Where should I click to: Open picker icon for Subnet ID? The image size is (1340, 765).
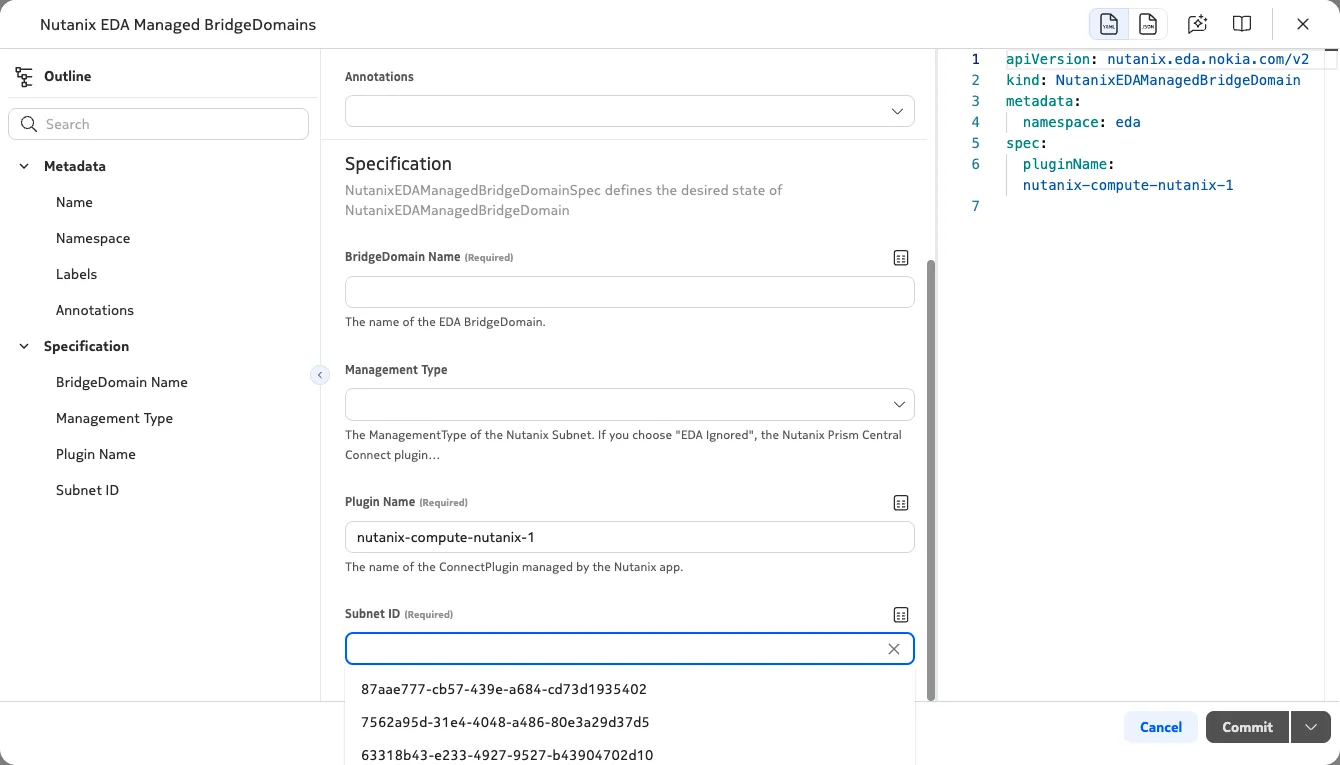click(901, 615)
